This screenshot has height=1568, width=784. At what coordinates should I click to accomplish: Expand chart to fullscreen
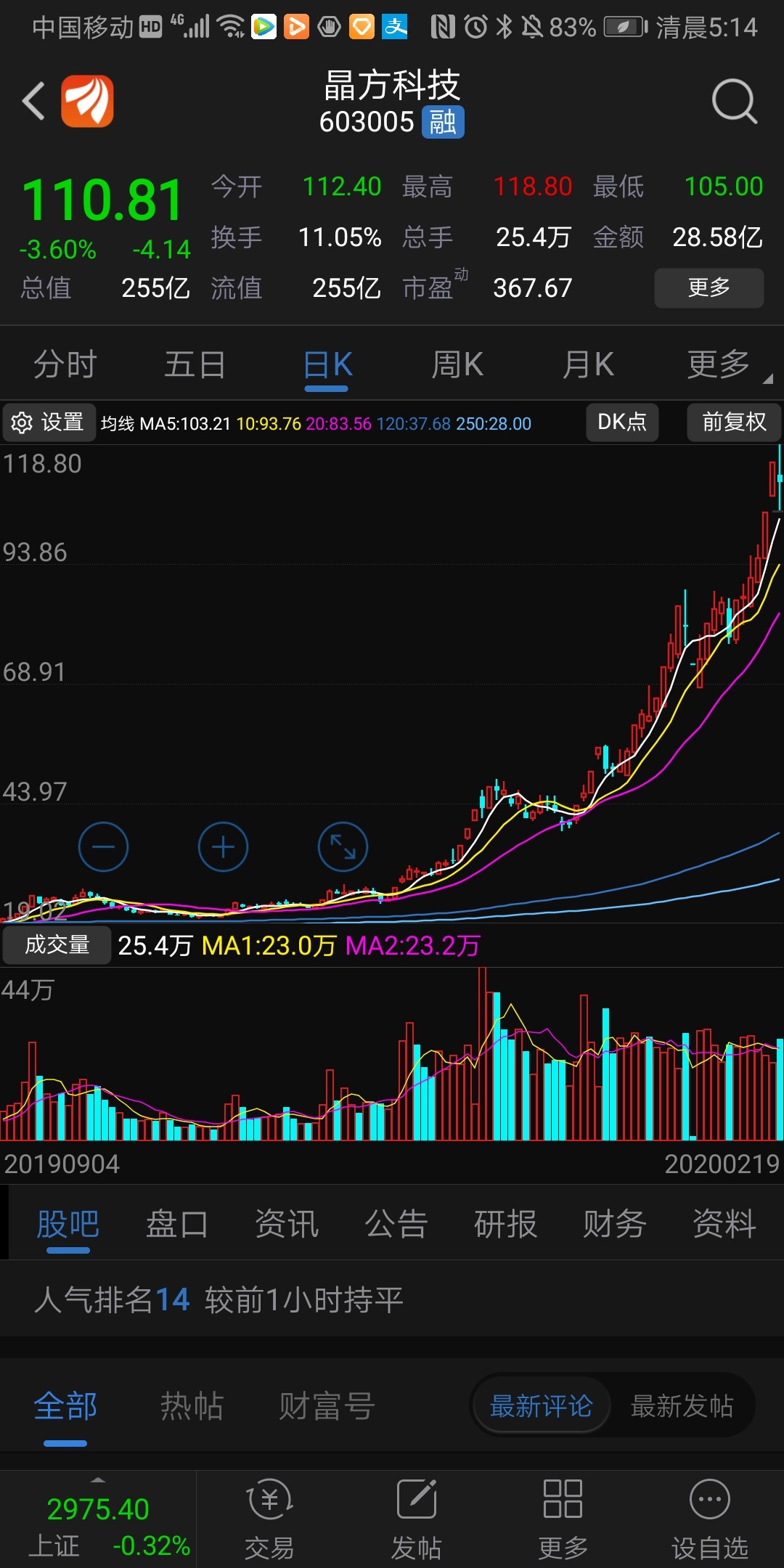(x=343, y=846)
